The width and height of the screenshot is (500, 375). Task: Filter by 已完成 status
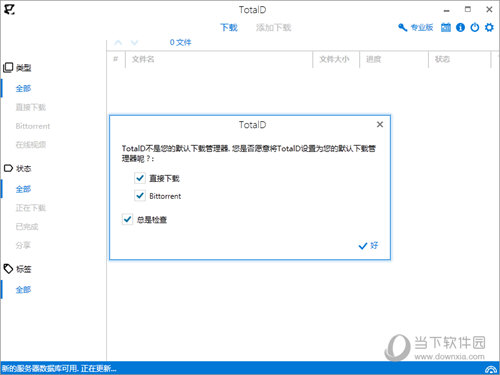point(27,227)
